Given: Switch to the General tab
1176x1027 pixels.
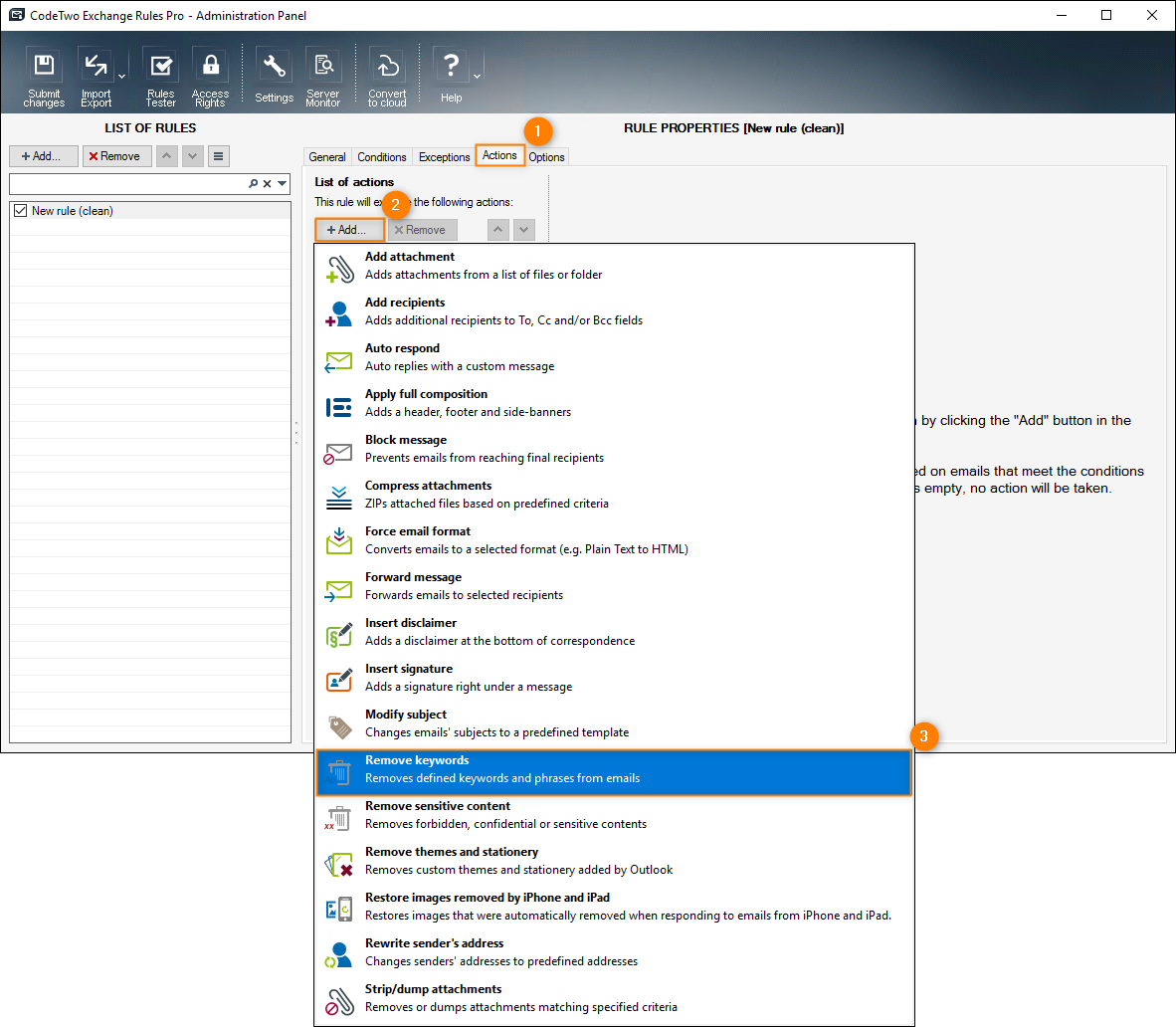Looking at the screenshot, I should click(x=327, y=157).
